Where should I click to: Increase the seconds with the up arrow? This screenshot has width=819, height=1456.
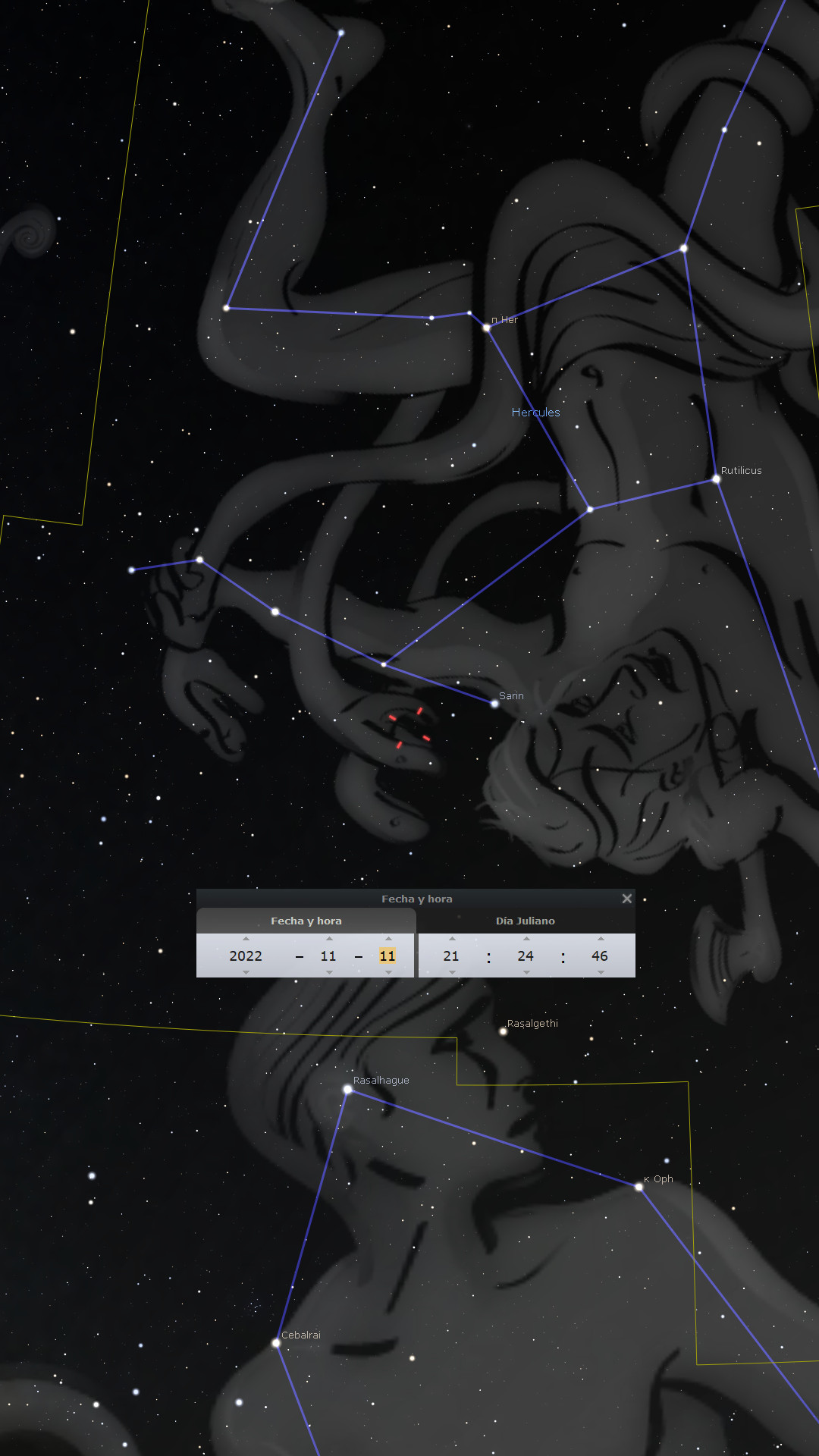tap(600, 939)
